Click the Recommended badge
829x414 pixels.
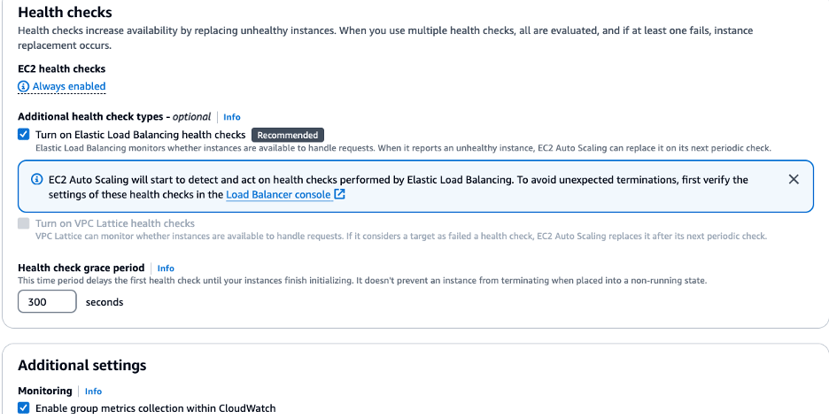(x=288, y=135)
